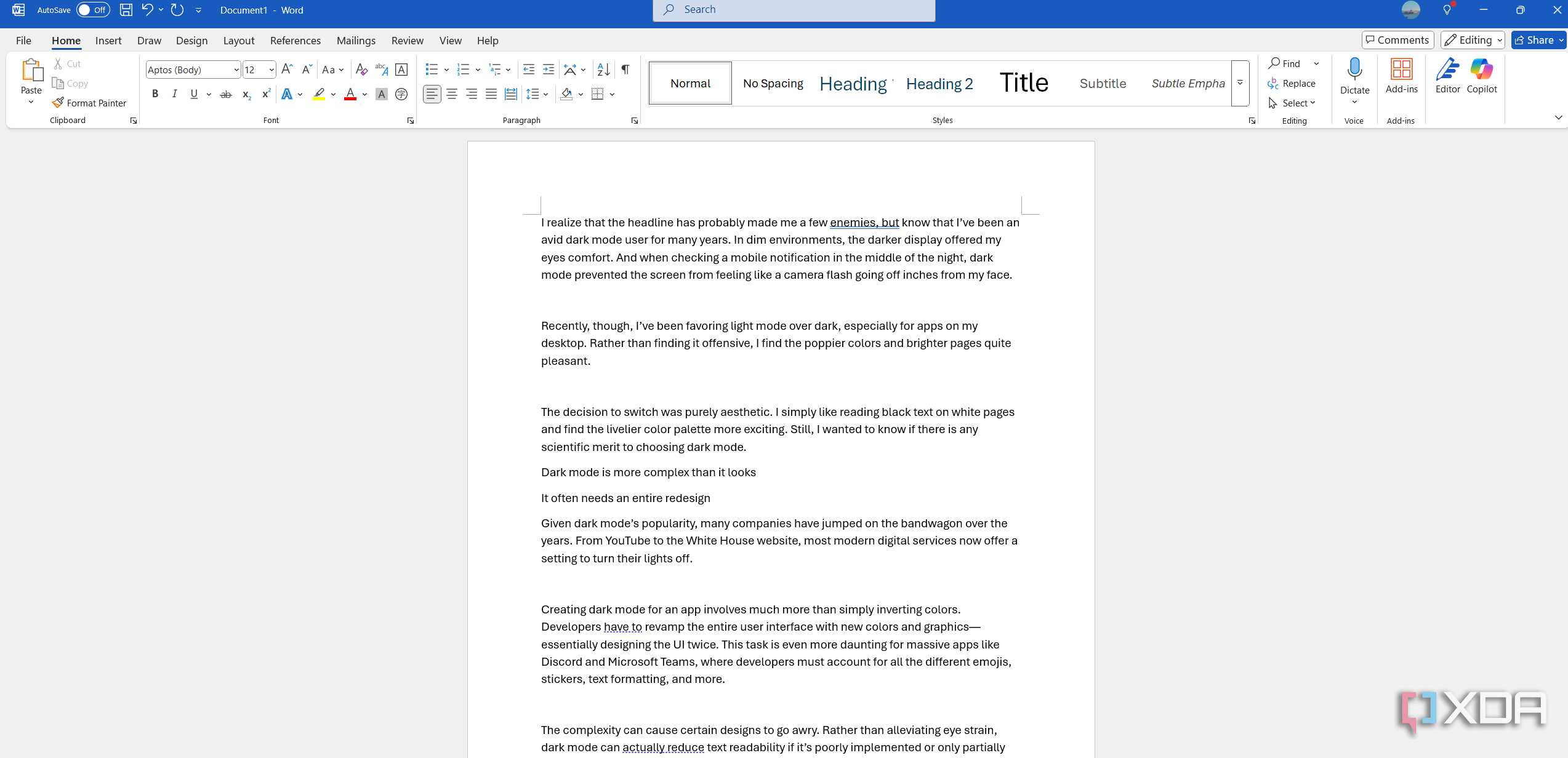Apply the Heading 2 style
1568x758 pixels.
[x=939, y=84]
